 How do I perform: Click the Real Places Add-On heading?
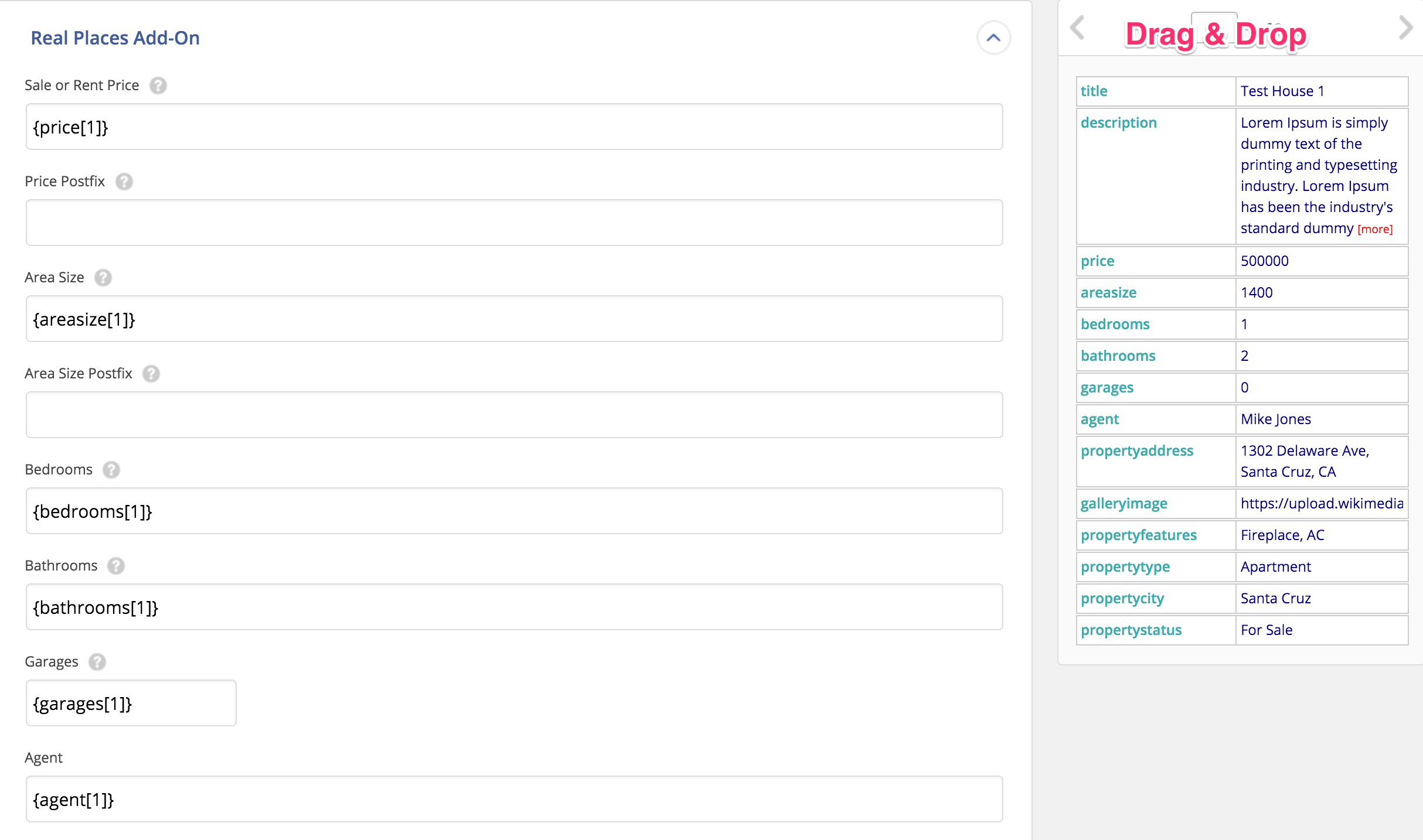(115, 38)
